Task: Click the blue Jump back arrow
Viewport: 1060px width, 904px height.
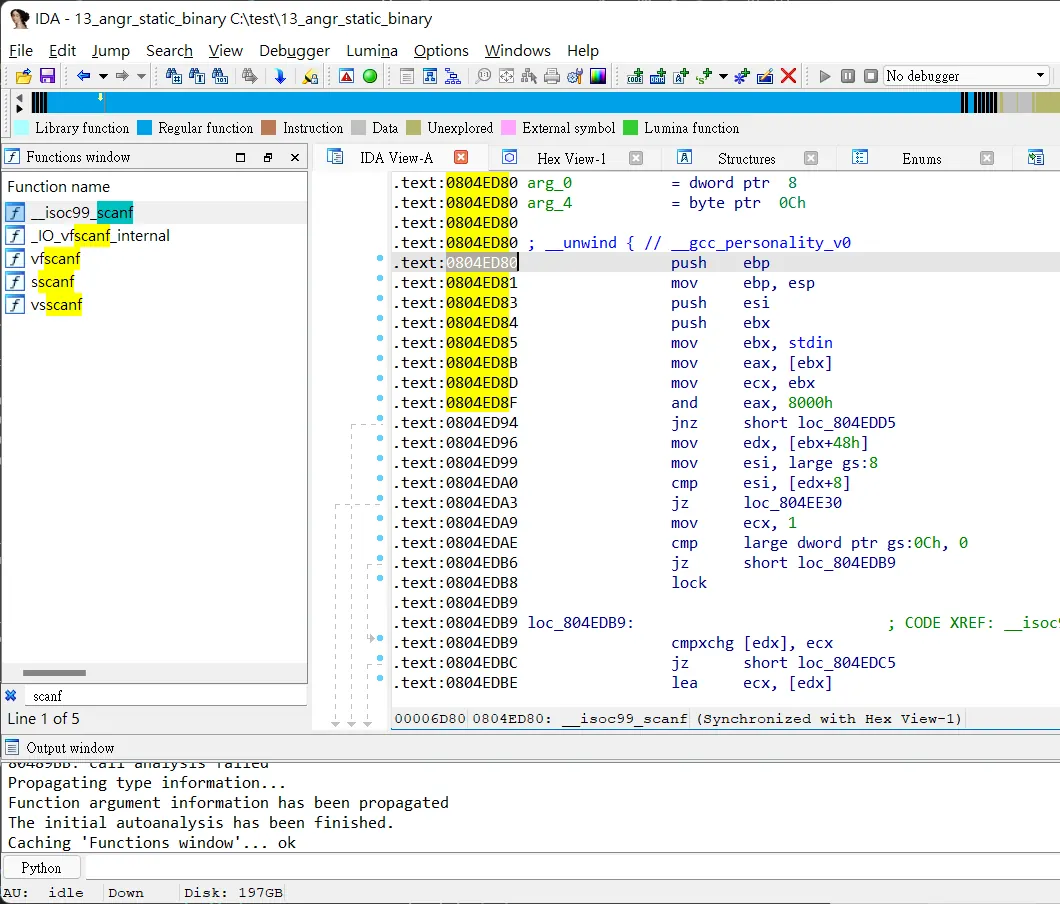Action: (84, 76)
